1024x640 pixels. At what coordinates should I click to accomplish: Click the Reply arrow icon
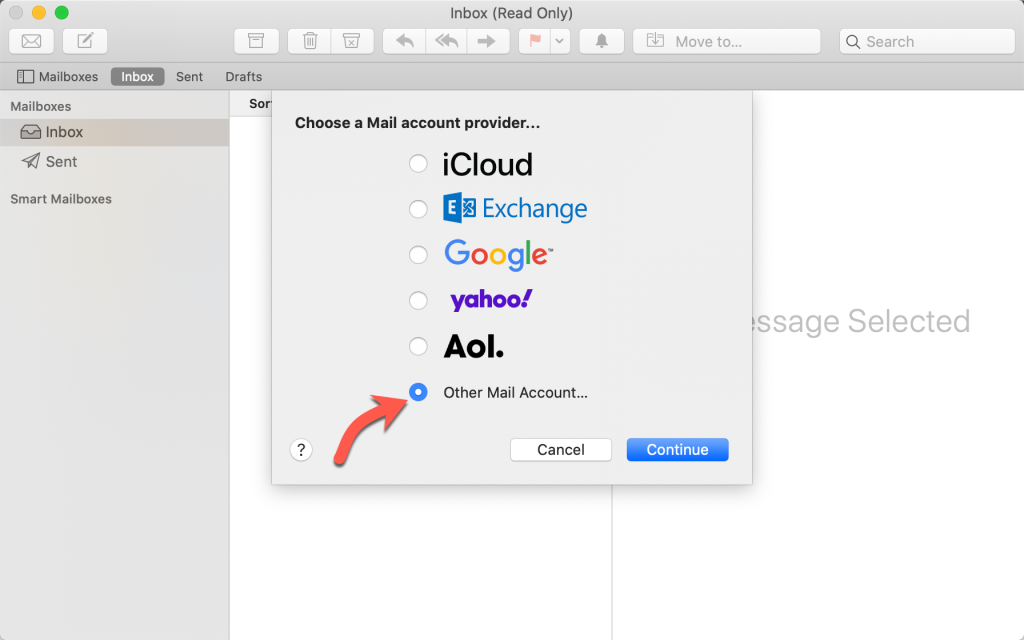(x=405, y=41)
